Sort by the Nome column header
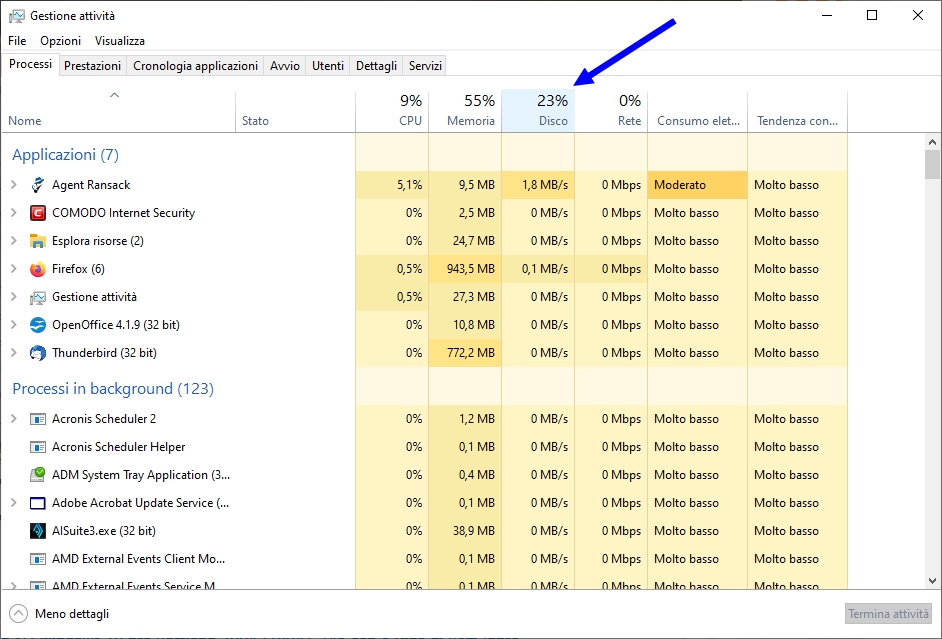This screenshot has height=639, width=942. click(x=118, y=112)
